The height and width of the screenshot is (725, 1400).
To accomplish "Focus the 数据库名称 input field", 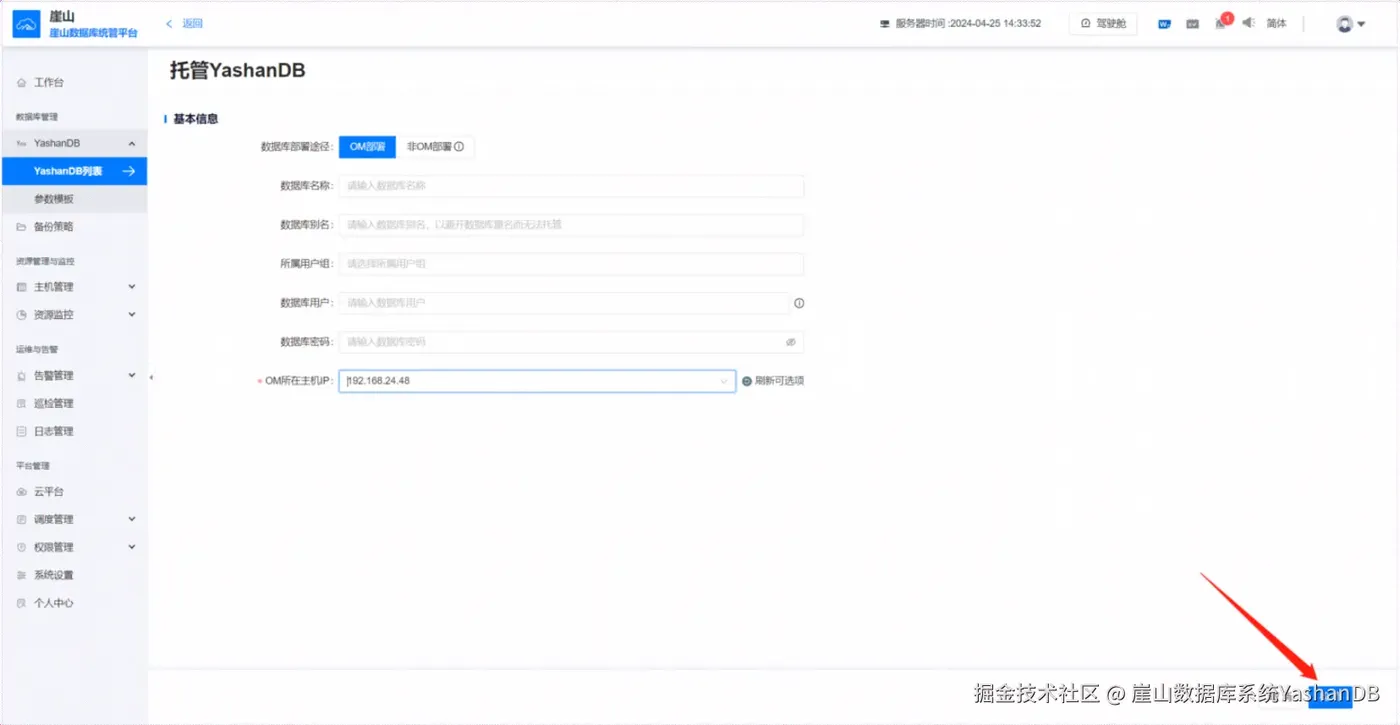I will [x=571, y=186].
